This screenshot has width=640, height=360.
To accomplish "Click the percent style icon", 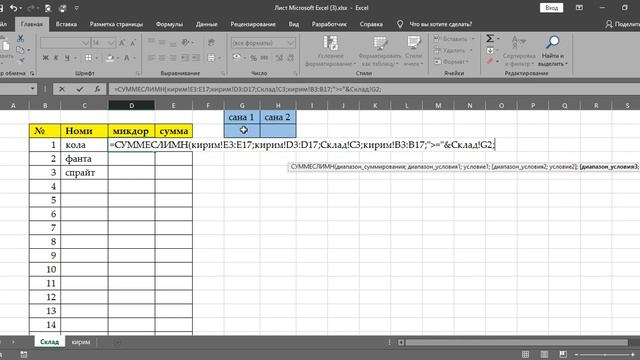I will (x=253, y=58).
